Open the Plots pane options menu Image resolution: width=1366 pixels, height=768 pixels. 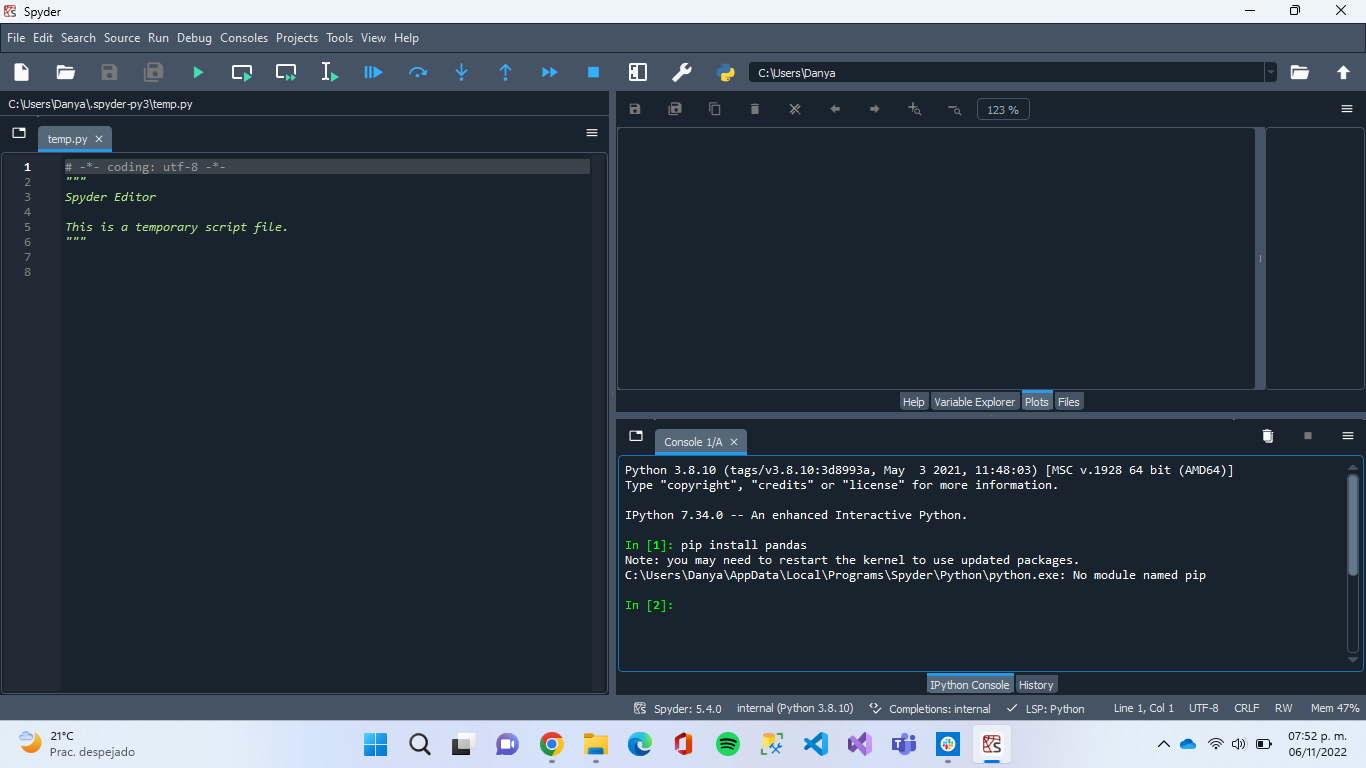point(1347,109)
